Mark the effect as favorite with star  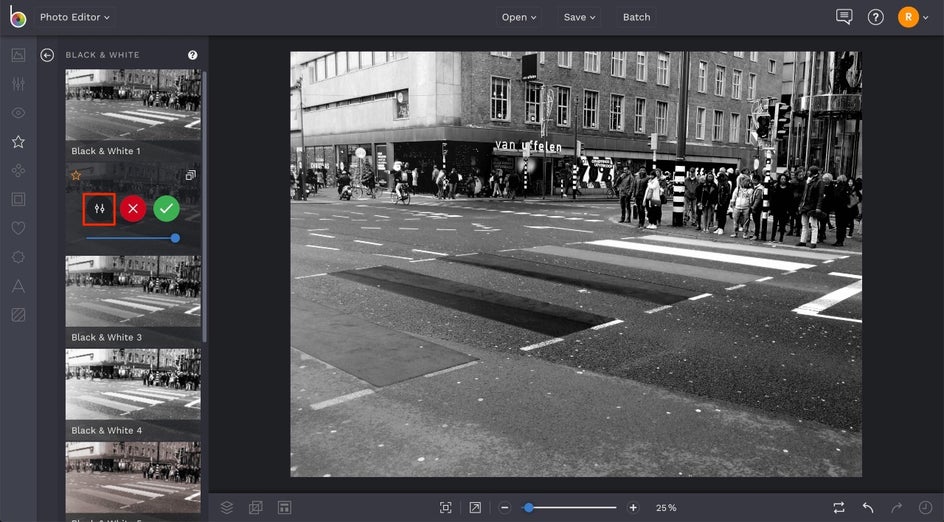pos(76,175)
